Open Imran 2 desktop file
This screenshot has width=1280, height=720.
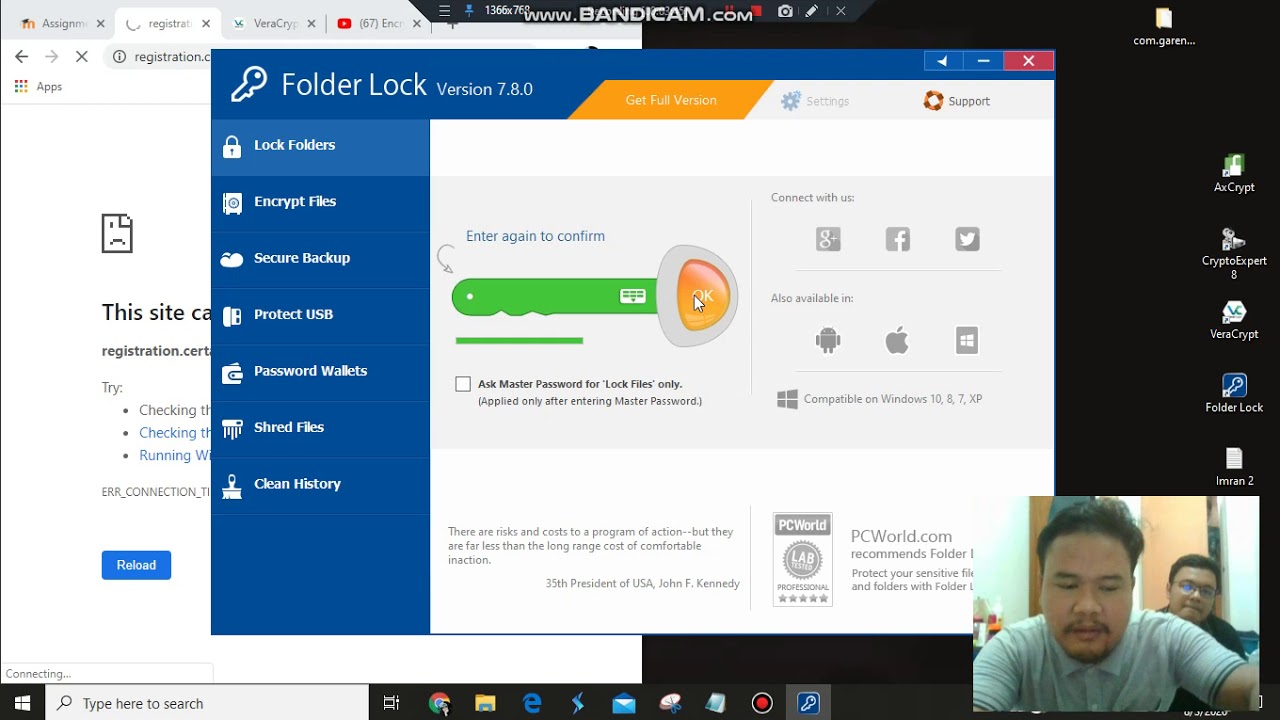1234,467
